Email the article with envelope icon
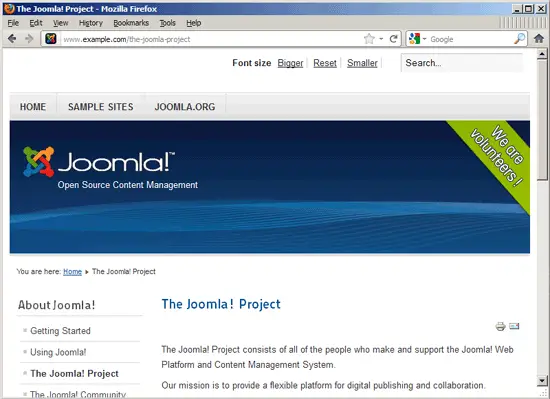Image resolution: width=550 pixels, height=399 pixels. pos(514,326)
